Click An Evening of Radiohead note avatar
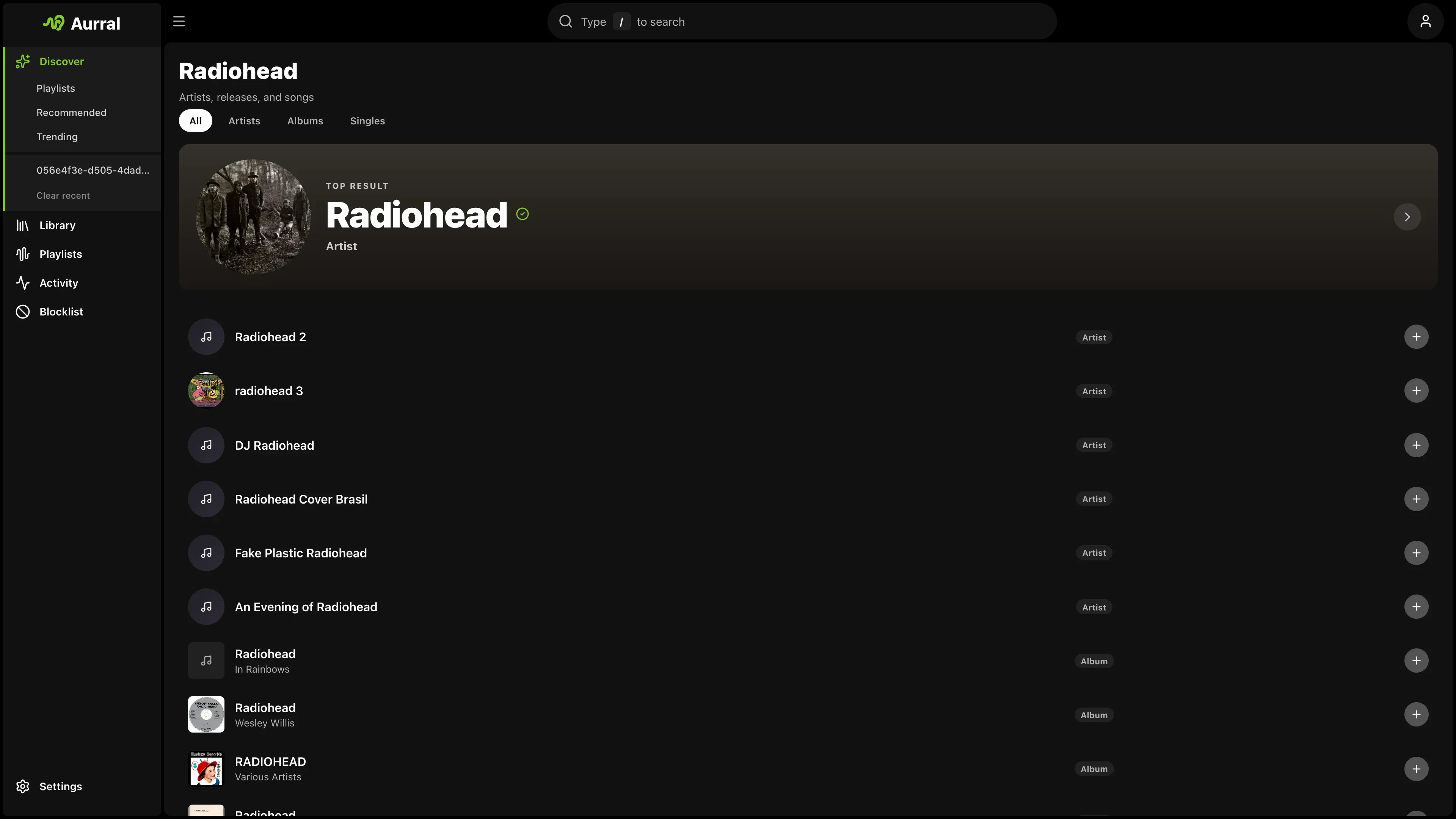This screenshot has width=1456, height=819. 206,607
